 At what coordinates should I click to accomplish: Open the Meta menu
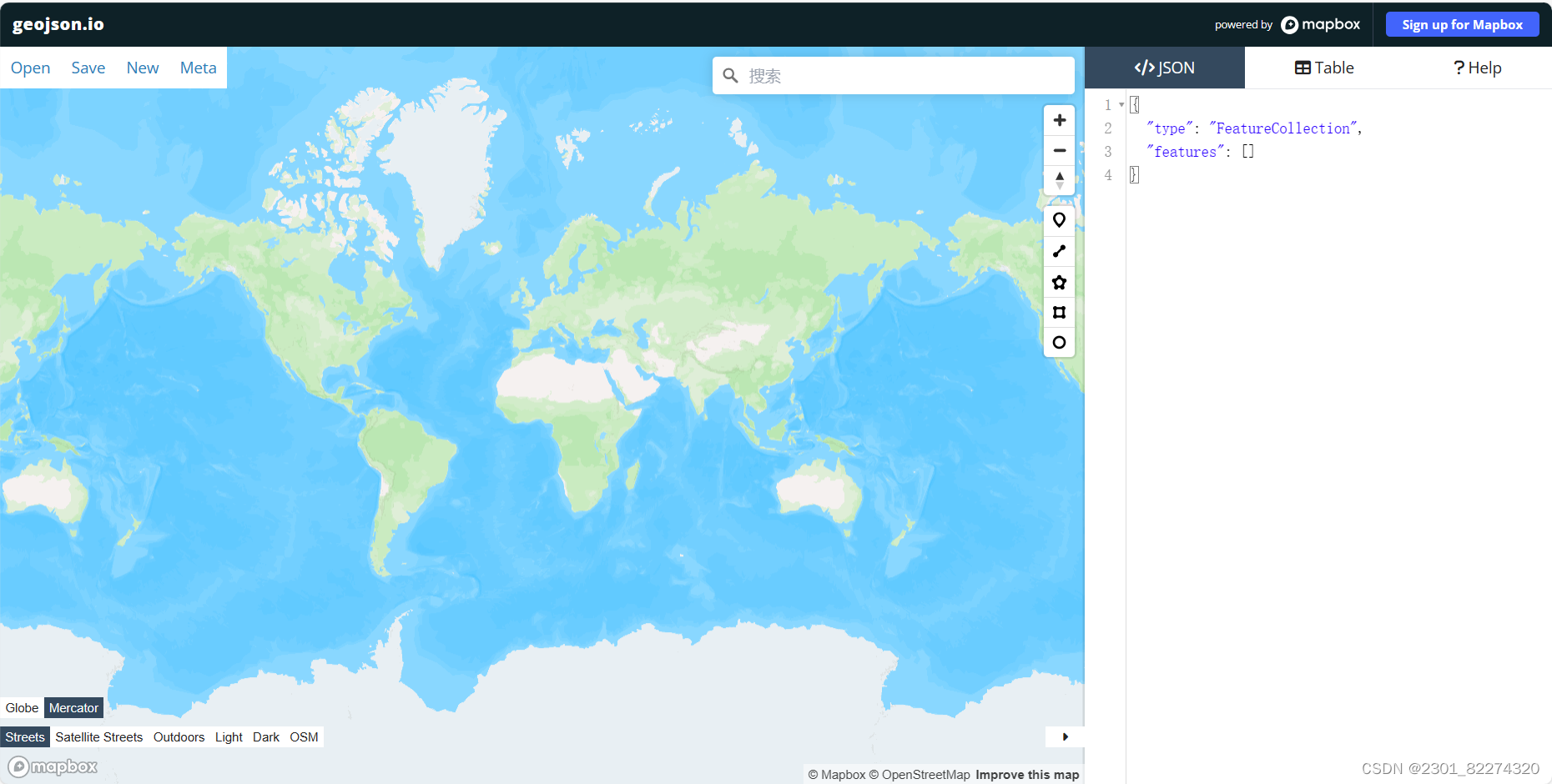(x=198, y=68)
